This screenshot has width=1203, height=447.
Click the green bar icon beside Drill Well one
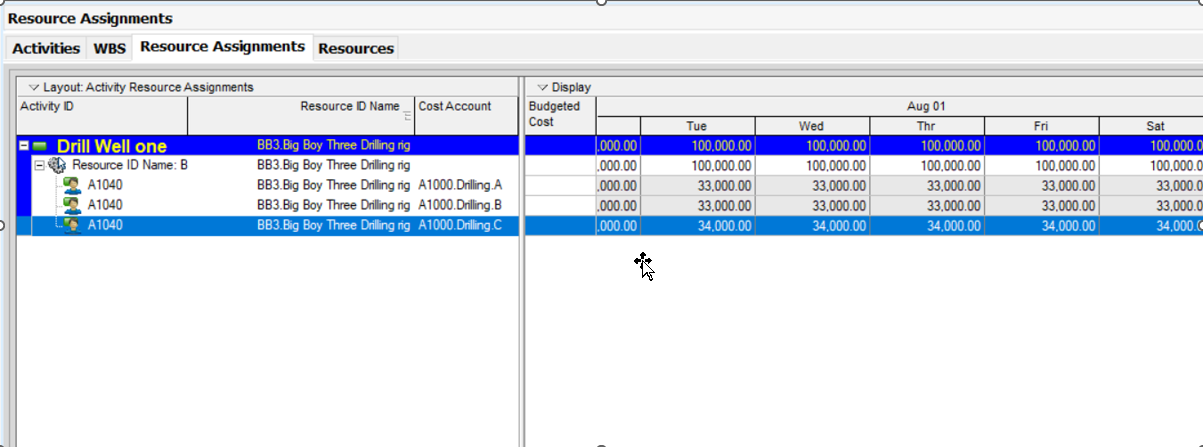coord(40,147)
